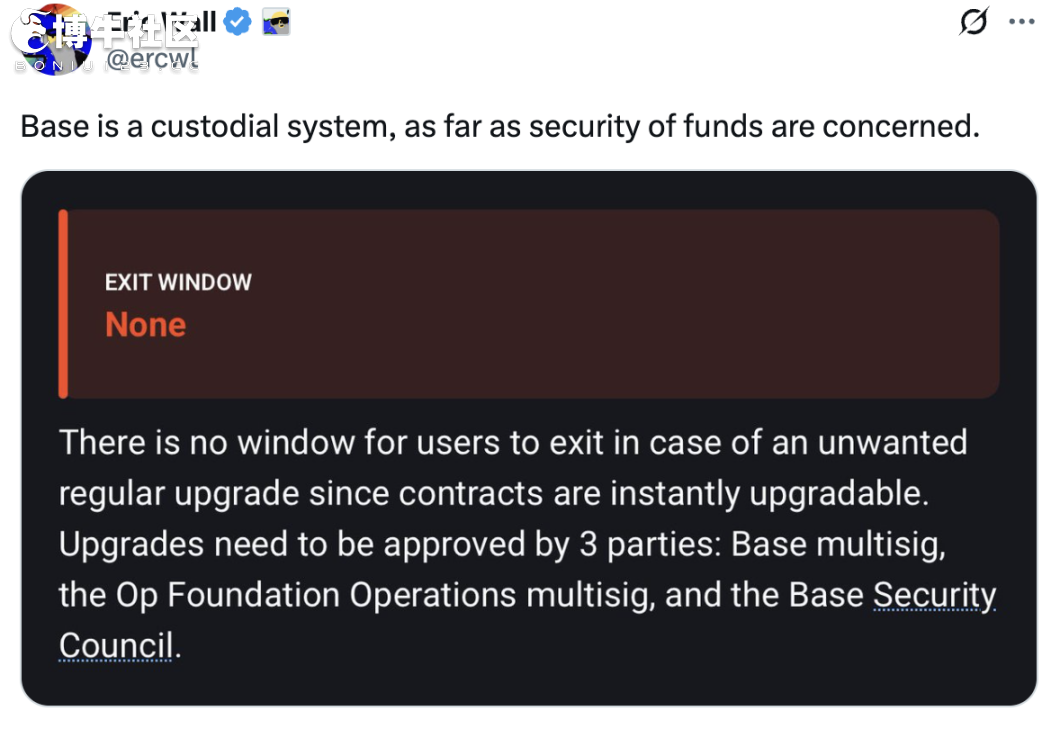
Task: Click the pixel-art sunglasses affiliate badge
Action: 276,22
